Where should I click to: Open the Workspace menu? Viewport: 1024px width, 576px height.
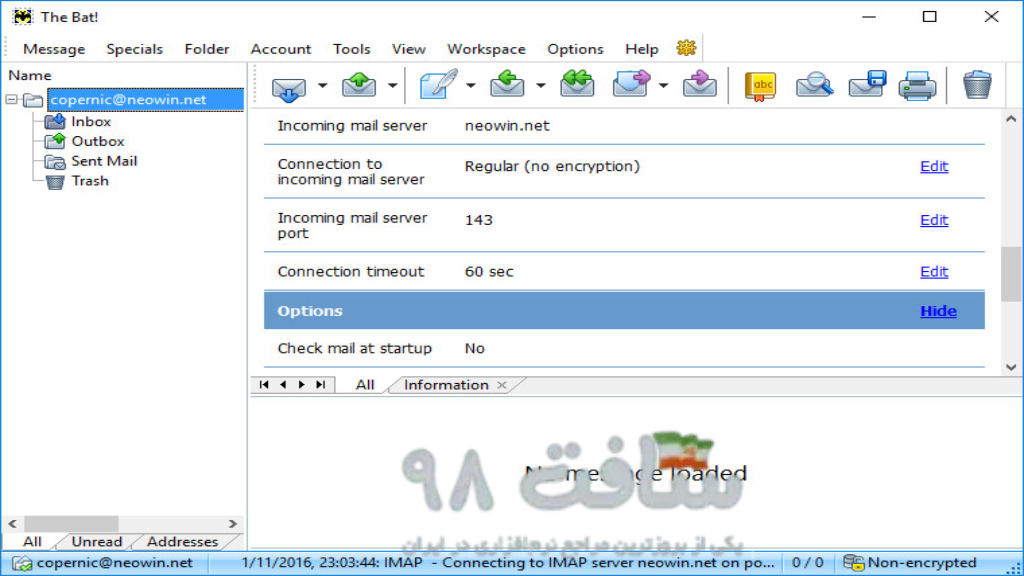(x=487, y=49)
